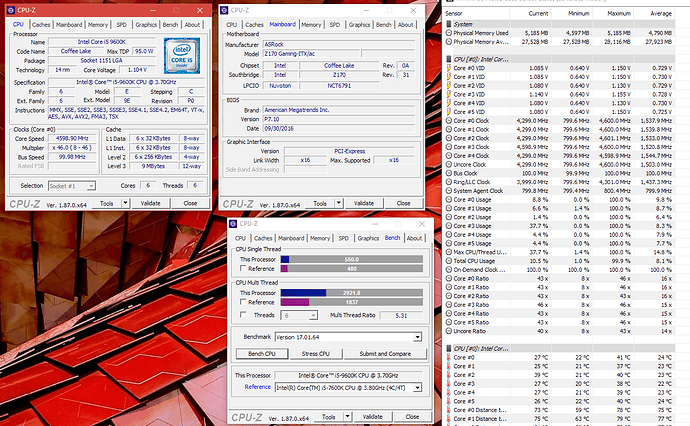The width and height of the screenshot is (690, 426).
Task: Click Close button in the Mainboard window
Action: [403, 203]
